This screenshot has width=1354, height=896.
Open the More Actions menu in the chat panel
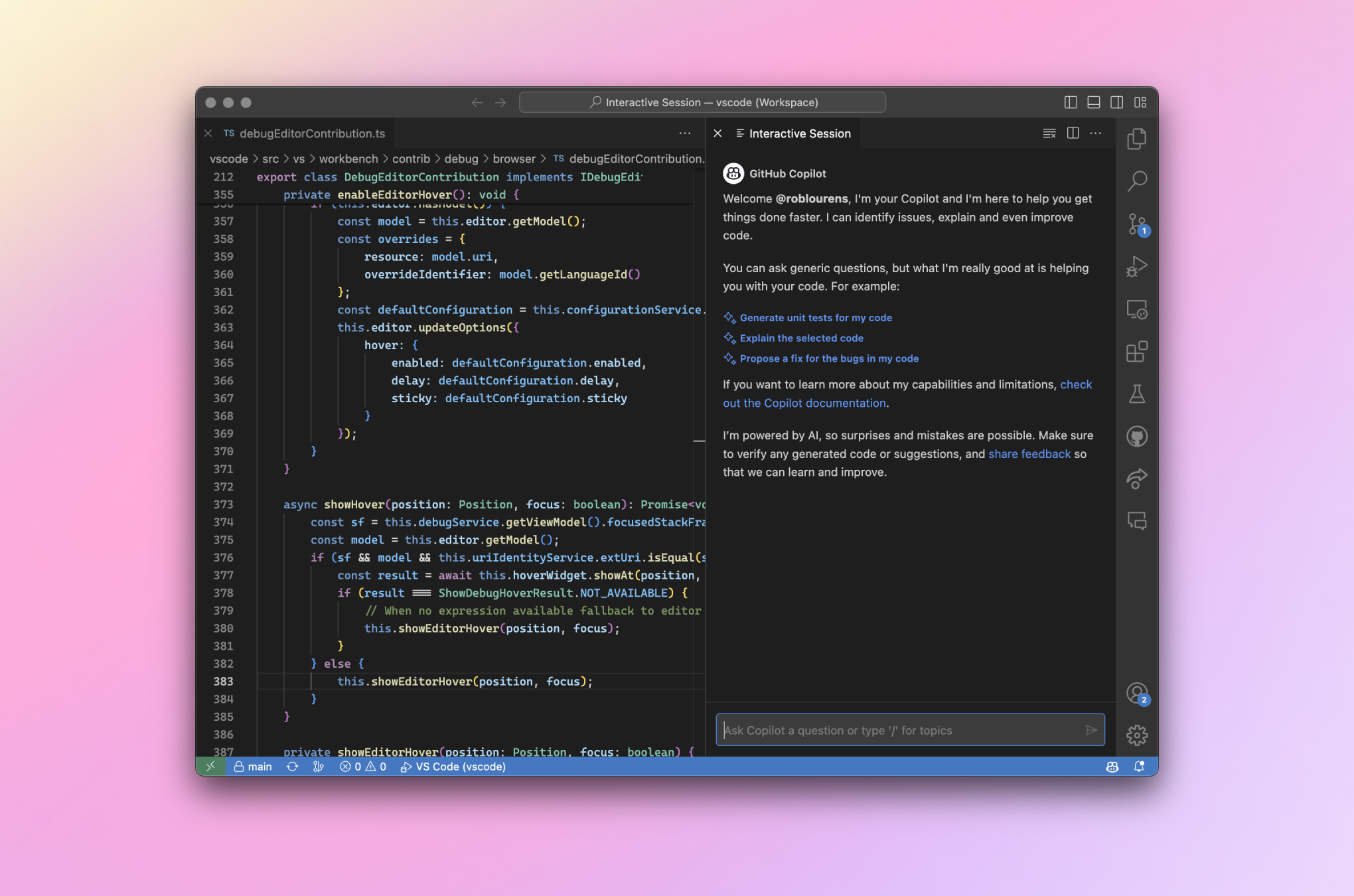(1095, 133)
